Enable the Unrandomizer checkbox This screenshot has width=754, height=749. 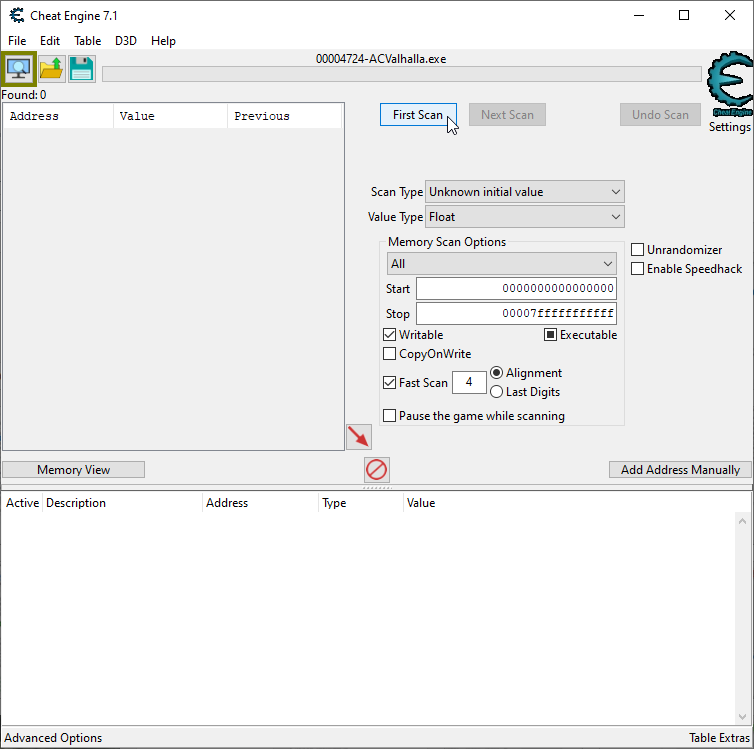pos(638,249)
